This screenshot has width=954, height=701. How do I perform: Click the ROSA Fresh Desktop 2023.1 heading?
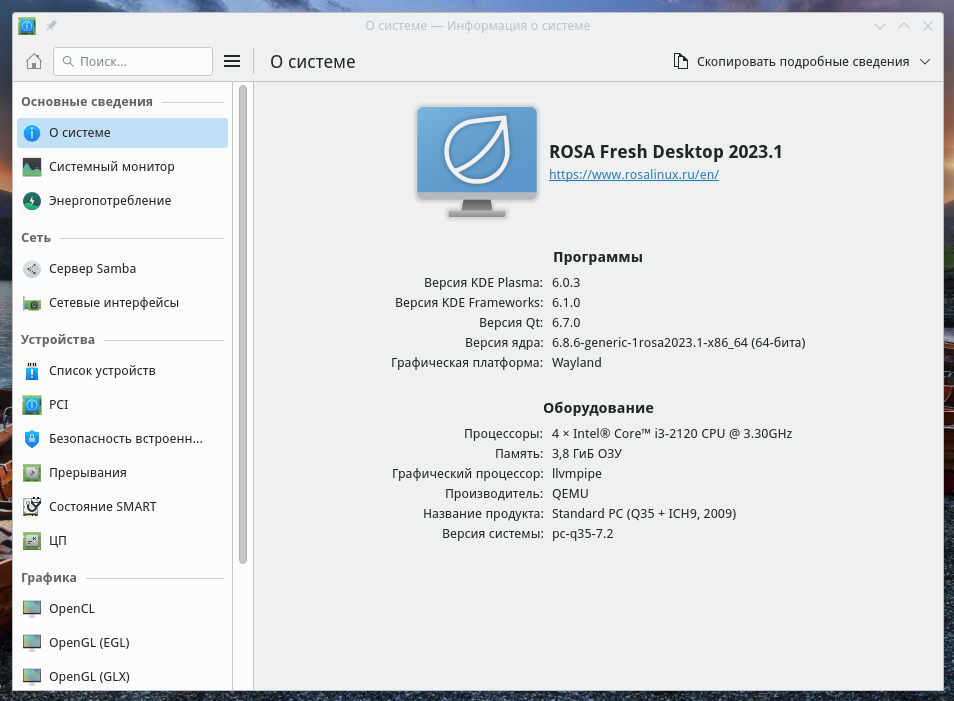coord(666,152)
